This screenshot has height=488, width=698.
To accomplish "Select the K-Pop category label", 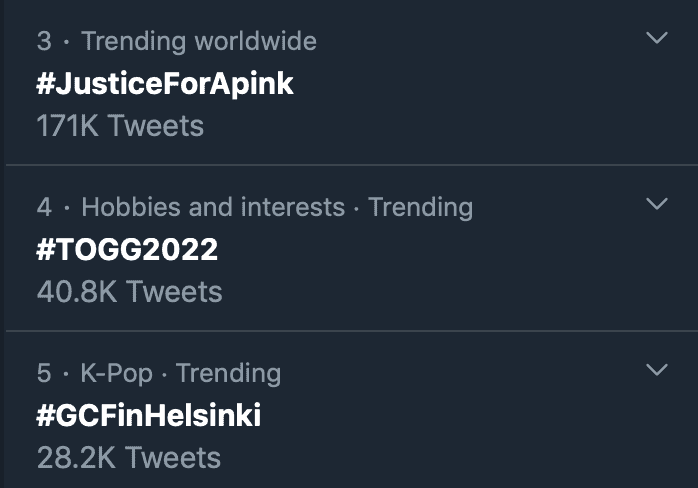I will pos(117,373).
